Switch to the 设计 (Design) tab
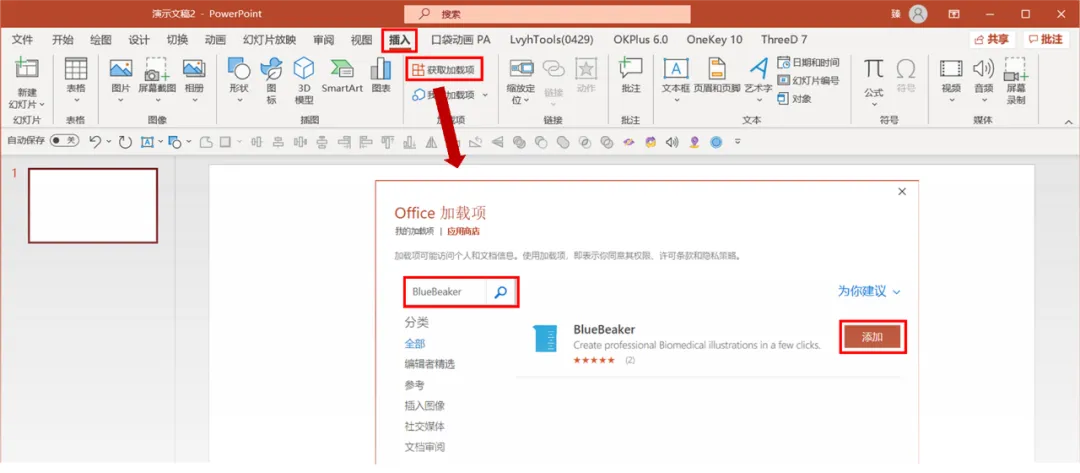 coord(139,39)
